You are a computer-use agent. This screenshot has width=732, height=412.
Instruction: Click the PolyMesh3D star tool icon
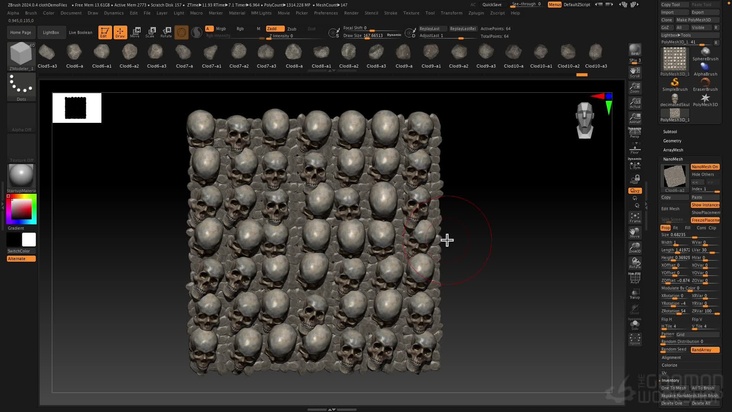tap(705, 100)
